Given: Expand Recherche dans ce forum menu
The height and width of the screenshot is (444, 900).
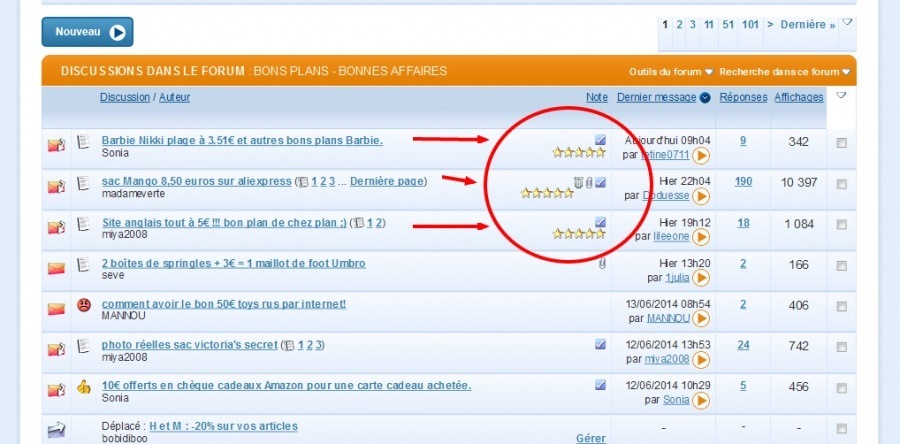Looking at the screenshot, I should click(x=783, y=72).
